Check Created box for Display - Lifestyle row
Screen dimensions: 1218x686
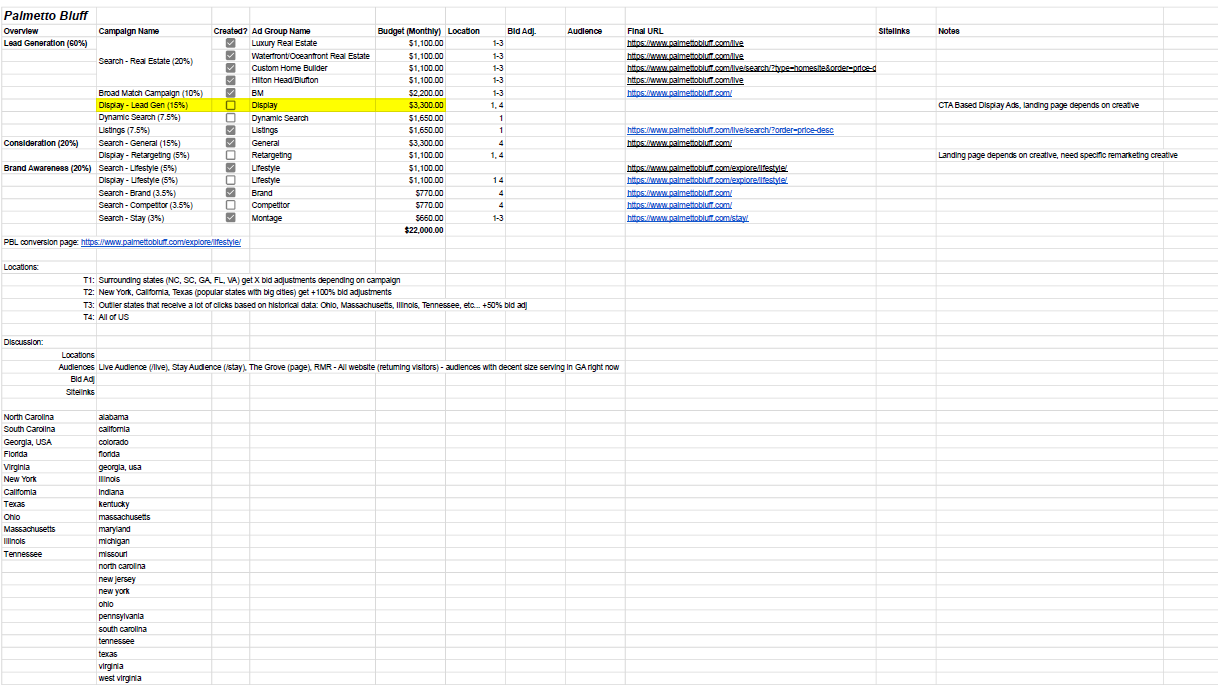coord(231,180)
